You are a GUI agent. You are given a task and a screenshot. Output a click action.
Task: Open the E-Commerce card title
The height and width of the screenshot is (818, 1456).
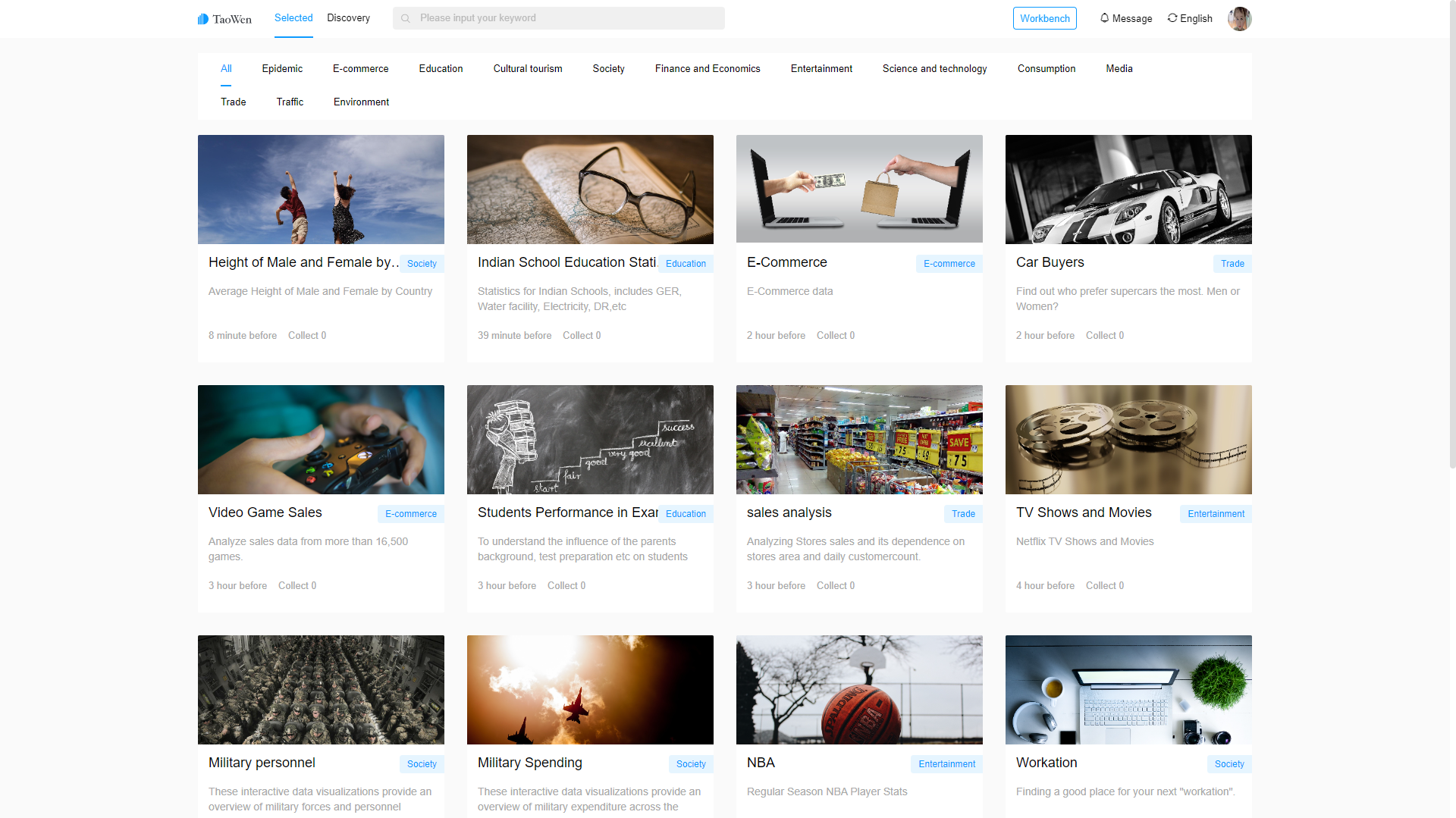click(x=786, y=262)
